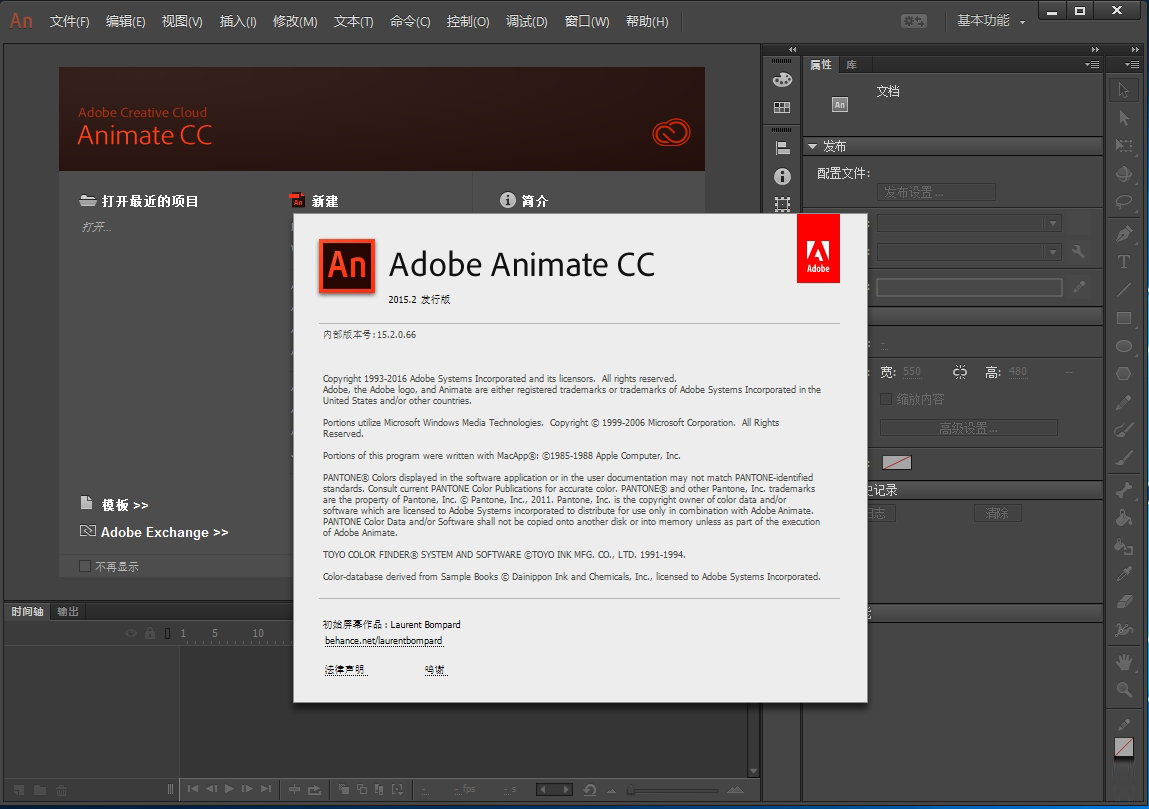Click the Creative Cloud logo icon
Screen dimensions: 1149x809
(x=671, y=133)
